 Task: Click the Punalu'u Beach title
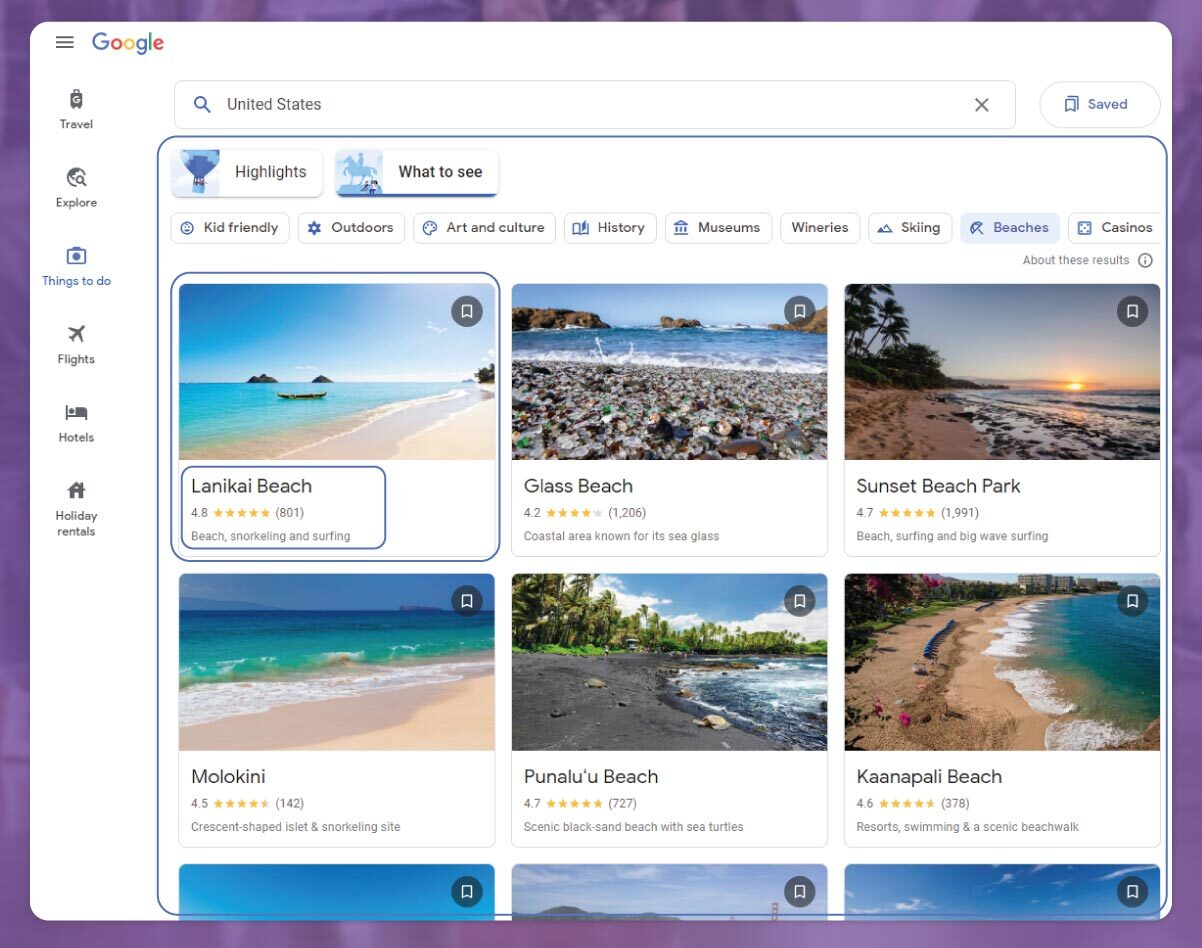(x=591, y=776)
